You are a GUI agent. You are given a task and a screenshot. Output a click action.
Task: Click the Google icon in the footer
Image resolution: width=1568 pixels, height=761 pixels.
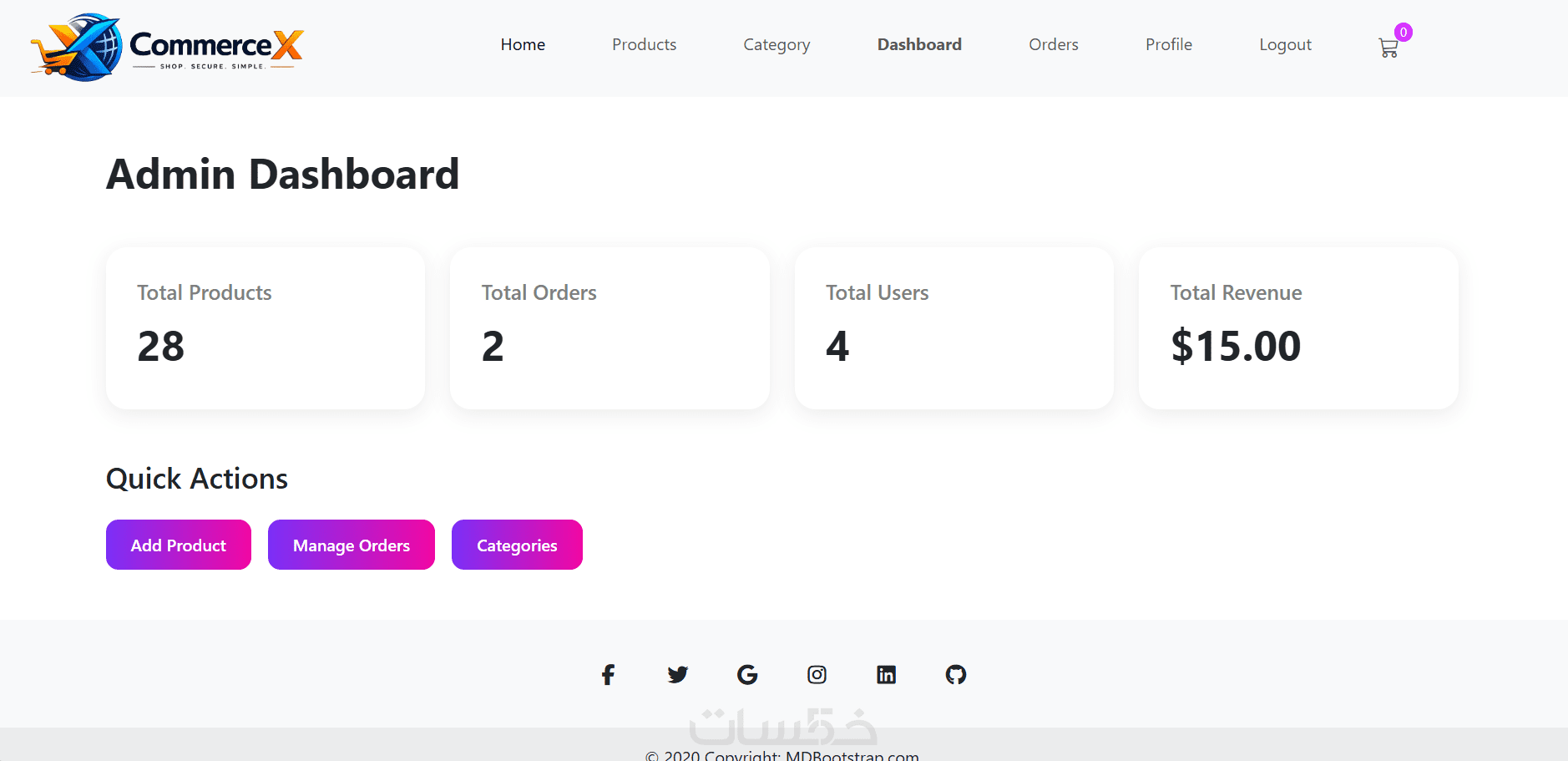pos(747,674)
